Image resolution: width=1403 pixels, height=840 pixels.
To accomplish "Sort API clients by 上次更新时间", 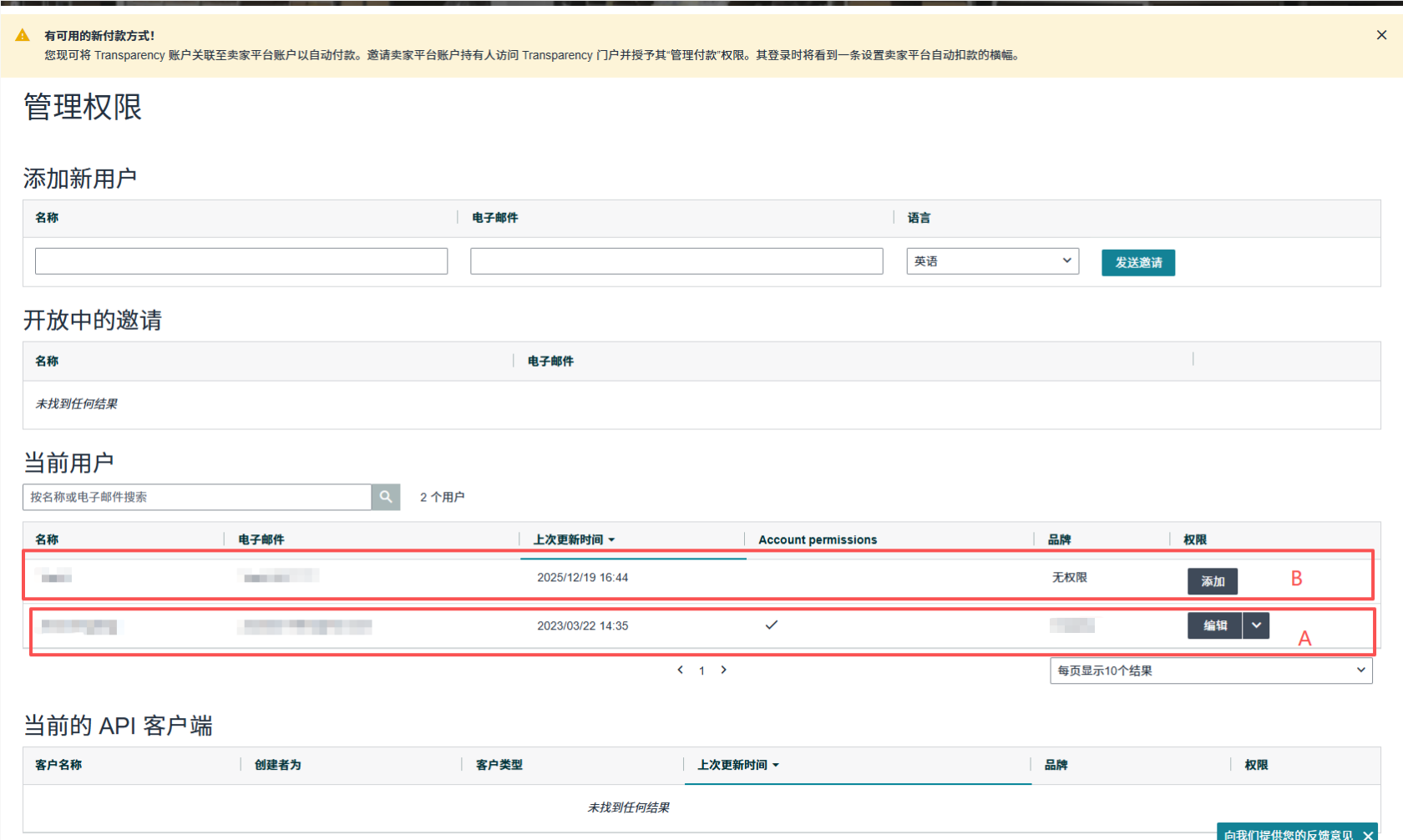I will [737, 765].
